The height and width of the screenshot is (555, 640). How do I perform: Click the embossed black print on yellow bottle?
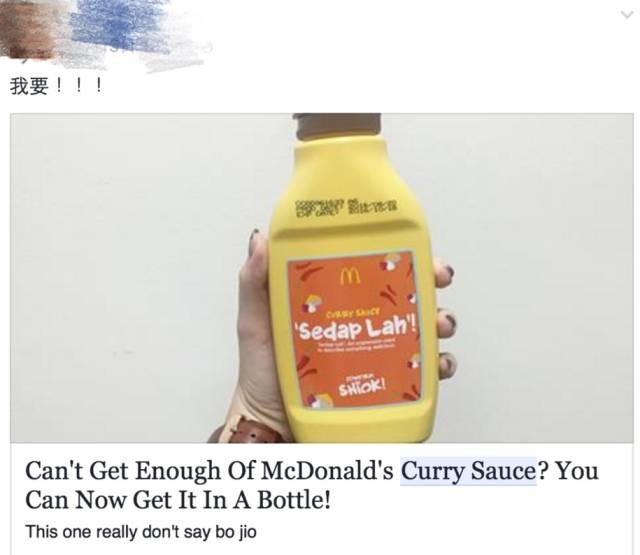point(349,206)
